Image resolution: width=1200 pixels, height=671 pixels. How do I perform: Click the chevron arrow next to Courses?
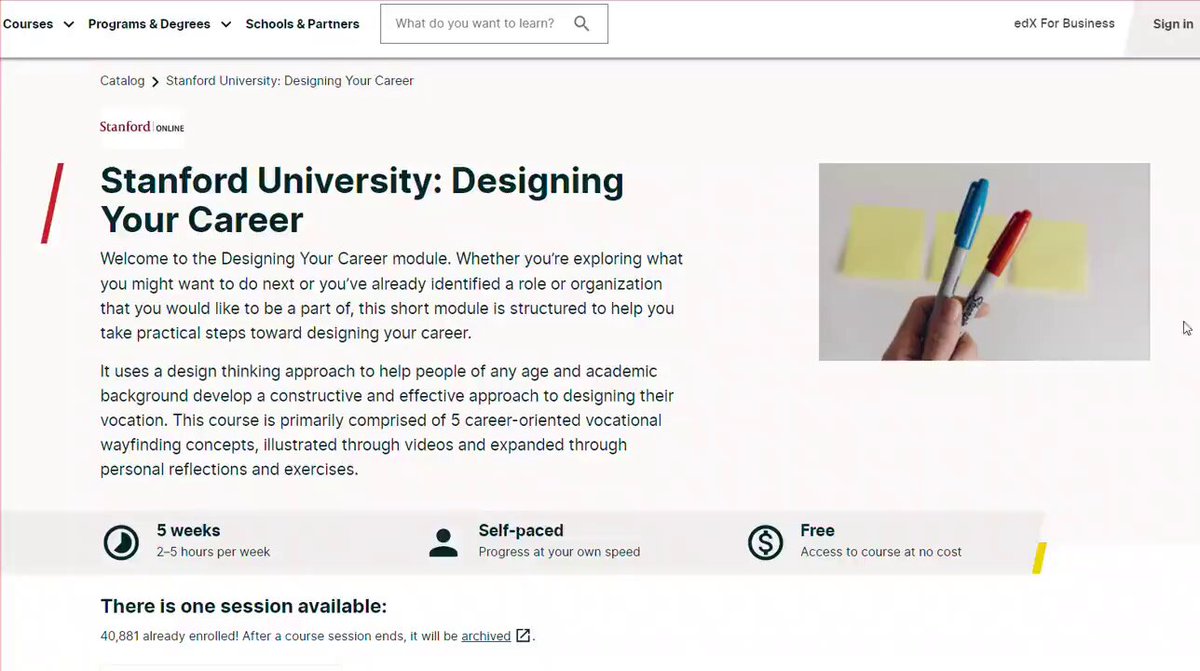point(68,24)
